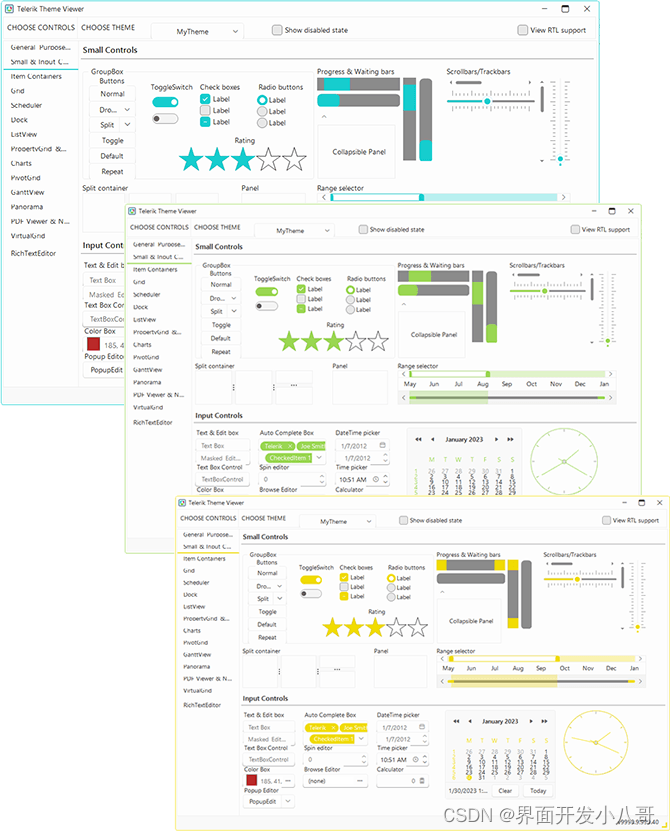Click the selected Label radio button, green window
The height and width of the screenshot is (835, 670).
click(350, 290)
